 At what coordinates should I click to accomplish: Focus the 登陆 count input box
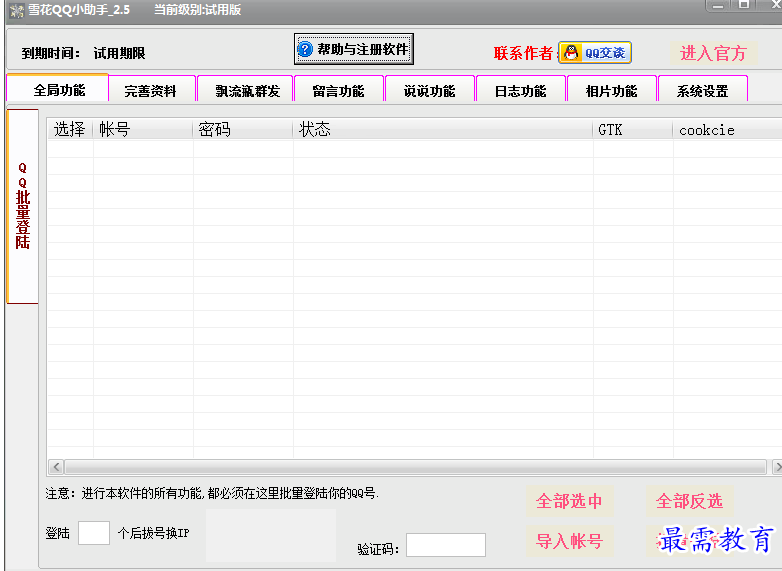coord(94,533)
